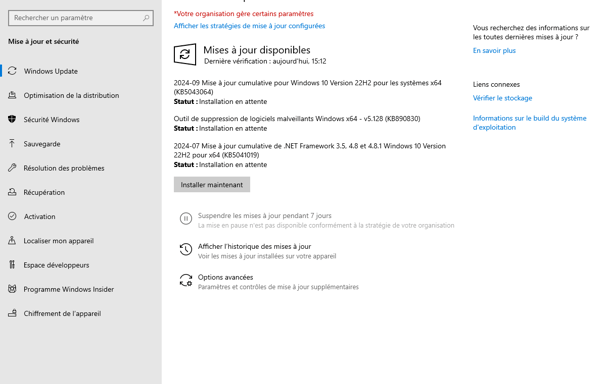Click Informations sur le build du système link
Viewport: 606px width, 384px height.
tap(529, 123)
